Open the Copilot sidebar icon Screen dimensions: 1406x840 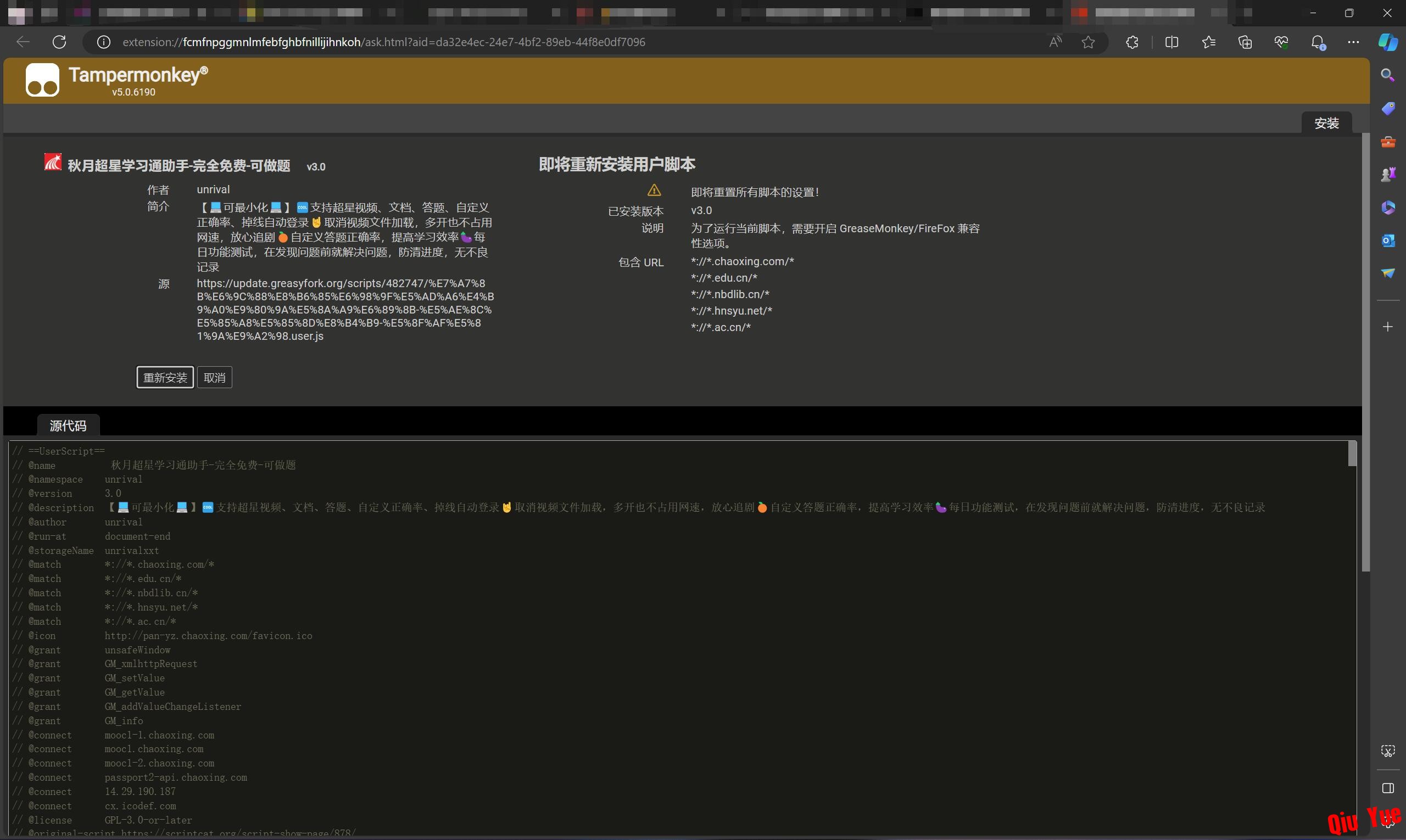tap(1388, 42)
